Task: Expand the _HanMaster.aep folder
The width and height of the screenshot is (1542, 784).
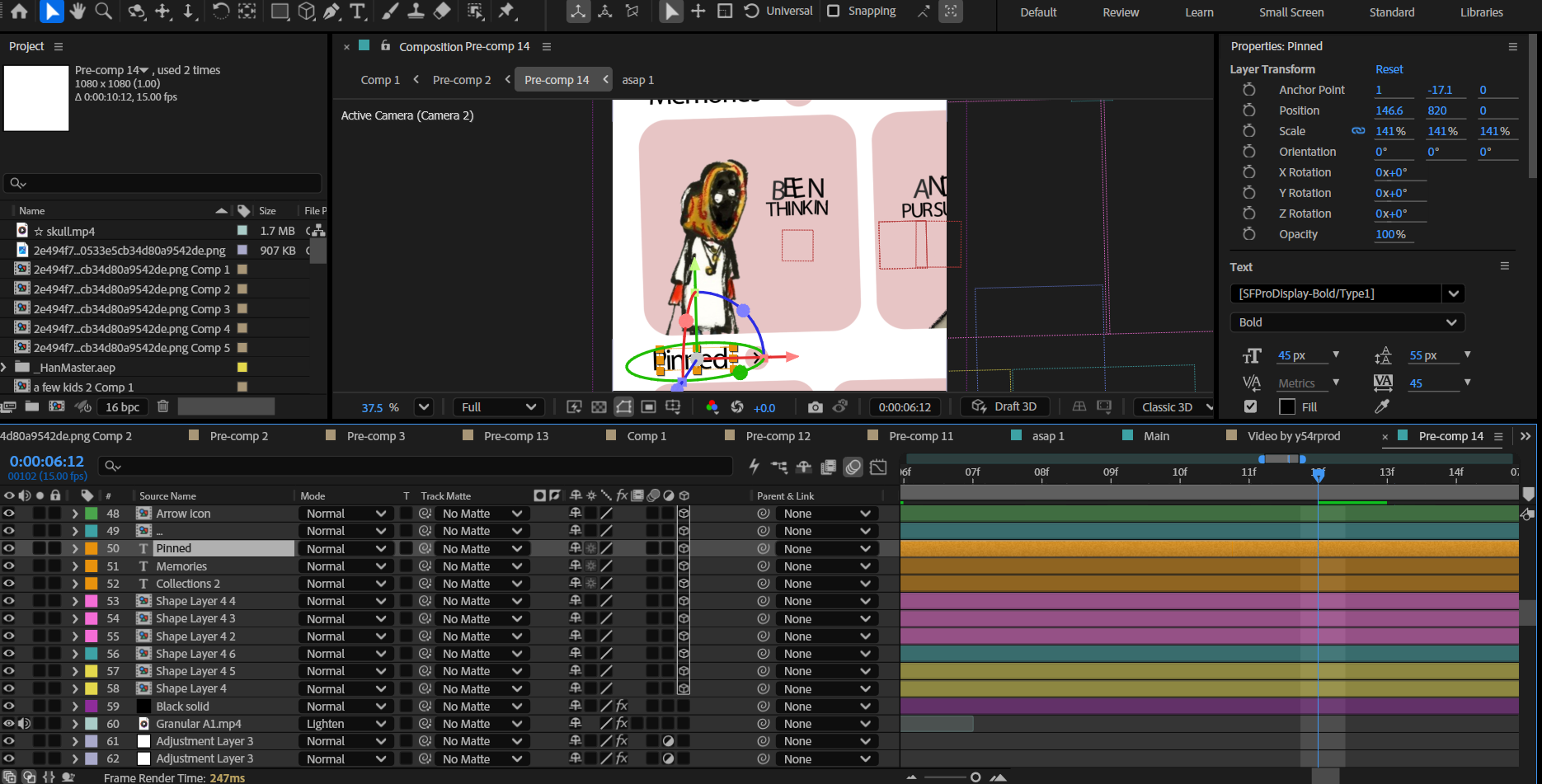Action: pyautogui.click(x=5, y=368)
